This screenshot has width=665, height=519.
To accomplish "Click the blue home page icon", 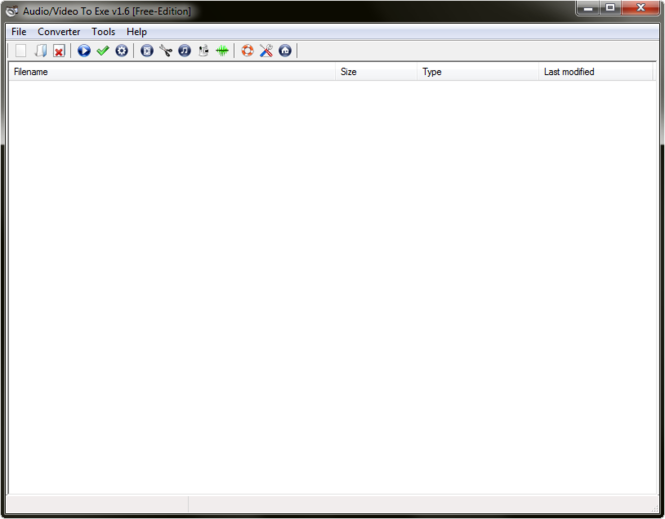I will [x=285, y=51].
